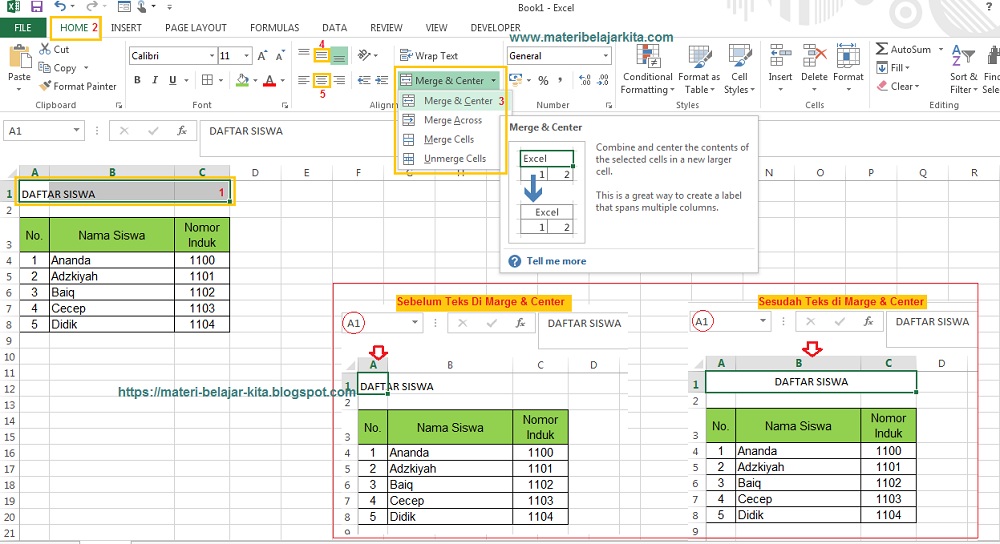The width and height of the screenshot is (1000, 544).
Task: Decrease font size with the smaller A icon
Action: (279, 56)
